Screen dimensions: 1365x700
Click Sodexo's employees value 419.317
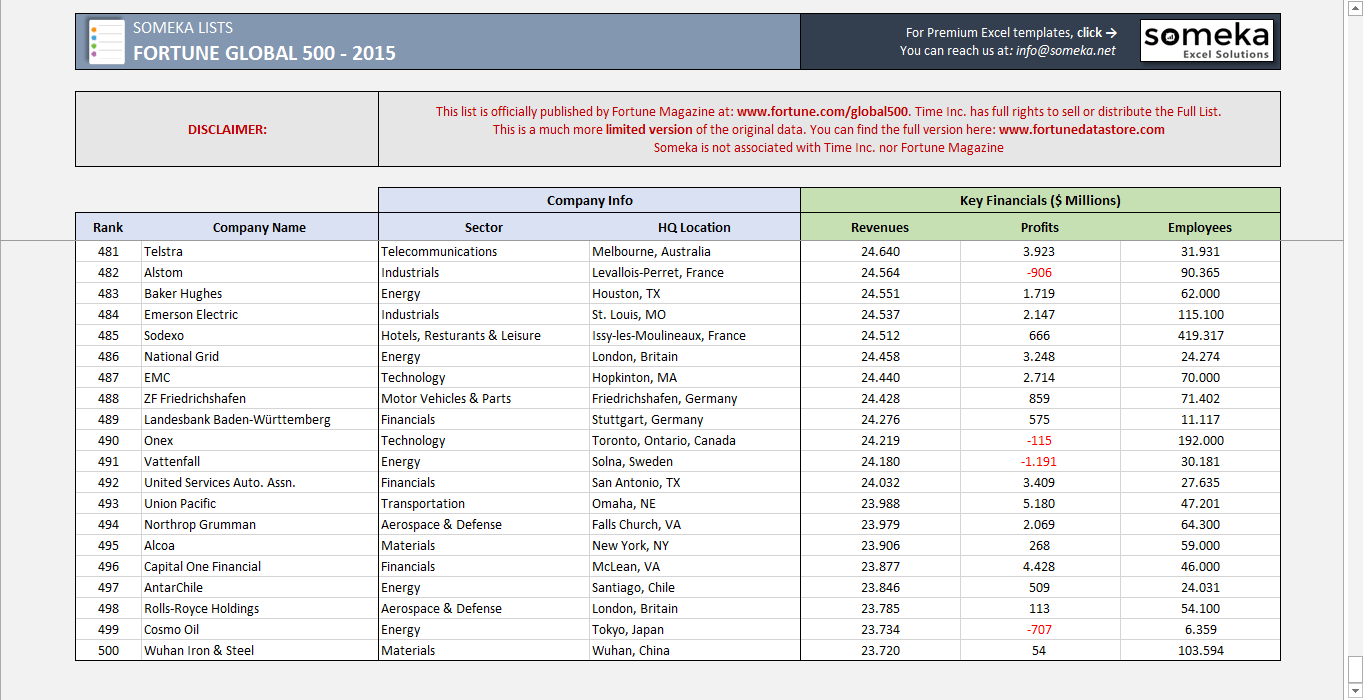coord(1202,335)
